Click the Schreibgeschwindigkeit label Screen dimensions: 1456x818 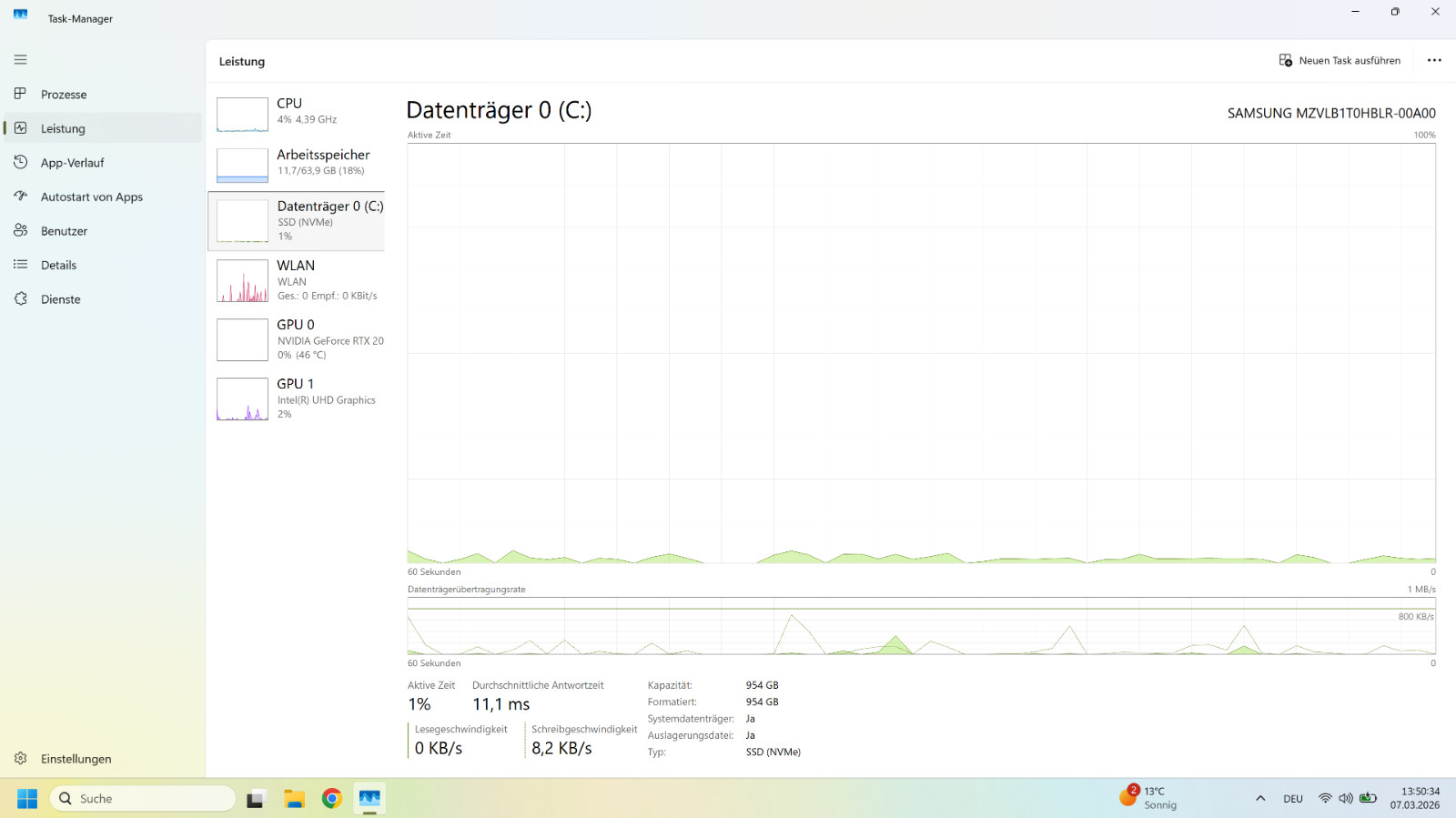tap(584, 729)
